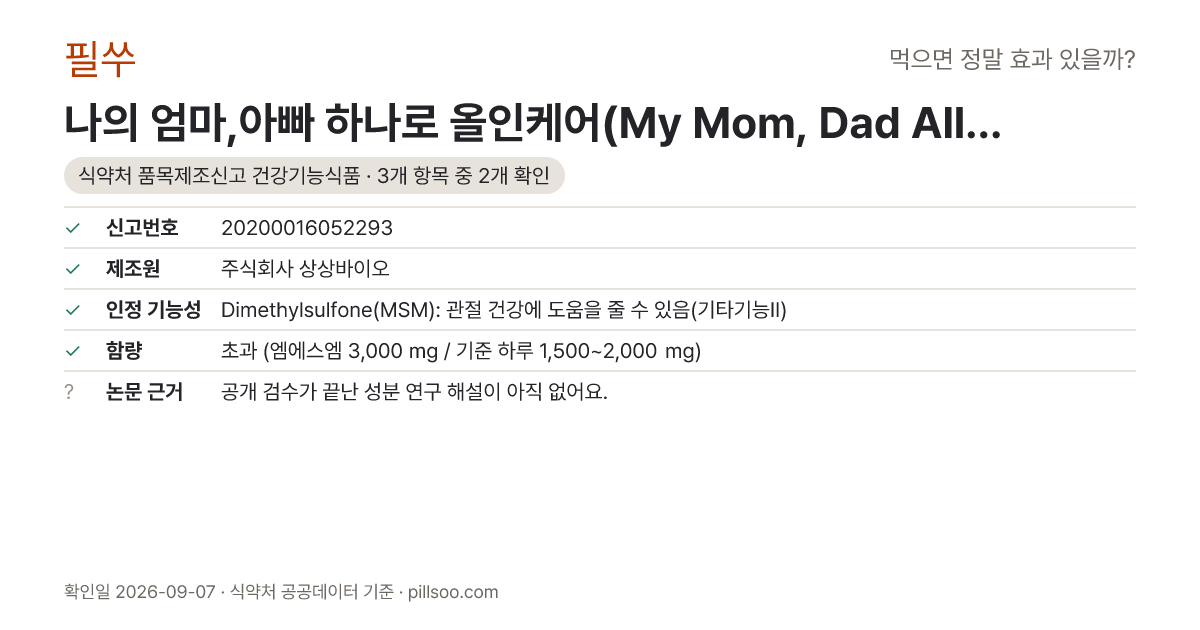Click the 초과 dosage value text
This screenshot has width=1200, height=630.
461,351
